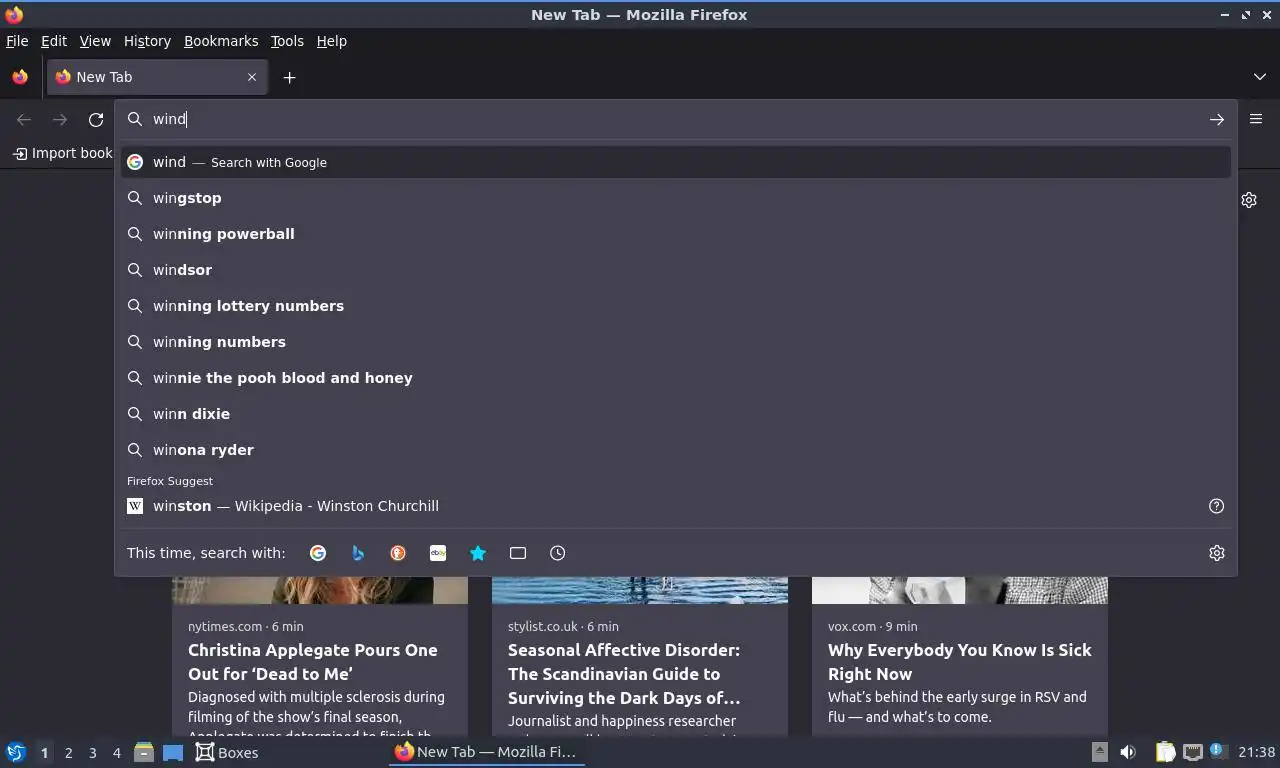Switch to workspace 1 in taskbar
Viewport: 1280px width, 768px height.
44,753
